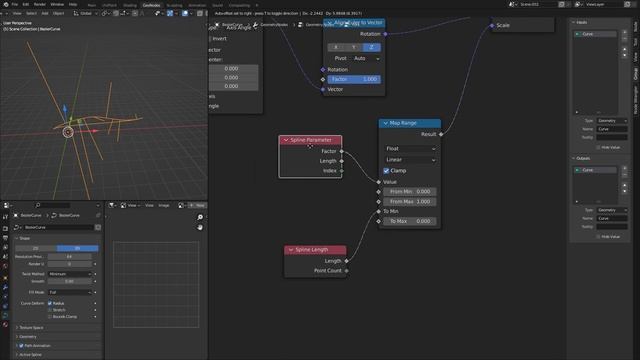Remove input with the Inputs minus button
This screenshot has height=360, width=640.
click(624, 39)
